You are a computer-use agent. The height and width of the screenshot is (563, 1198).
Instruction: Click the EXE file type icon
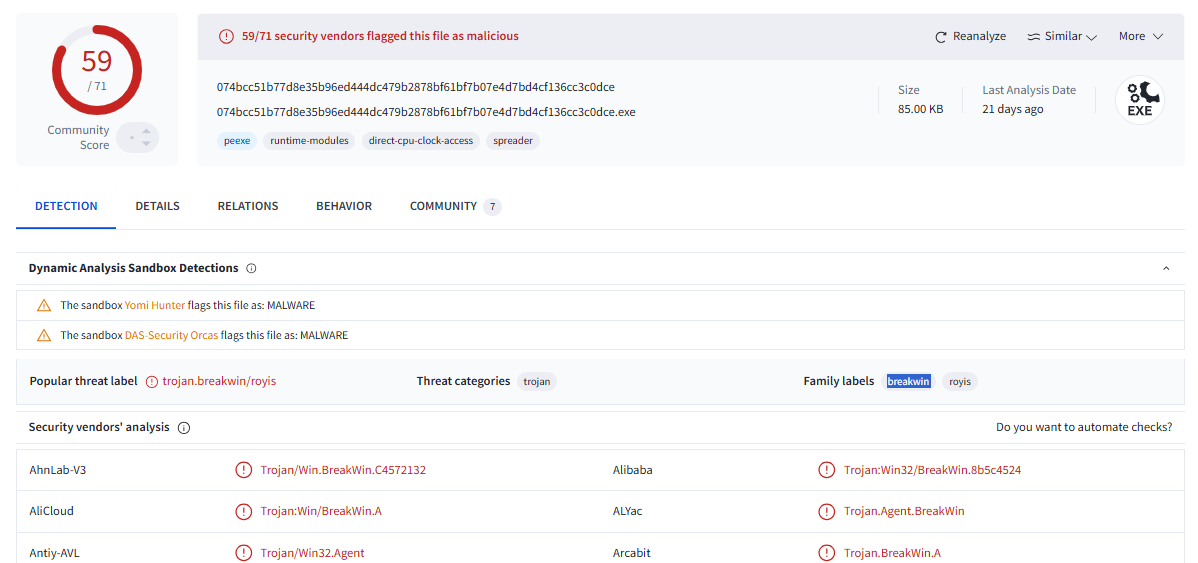pos(1139,99)
